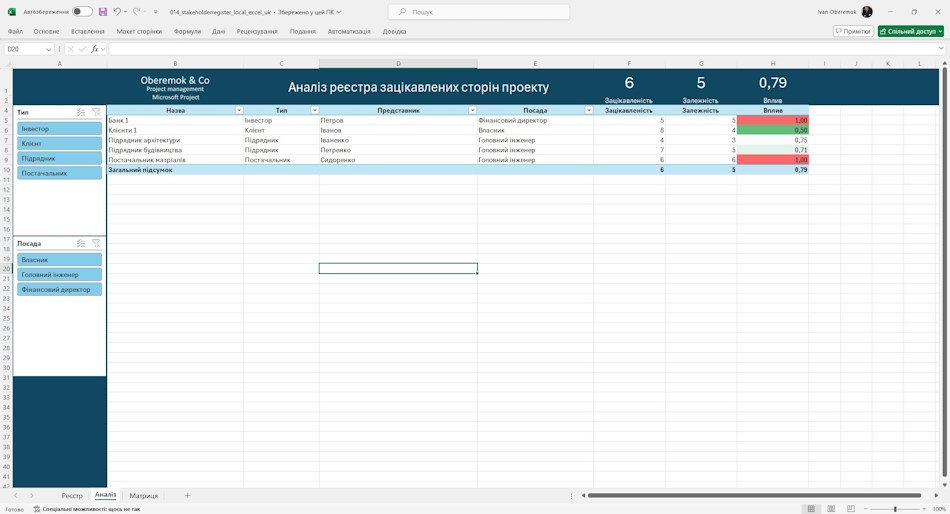Screen dimensions: 950x514
Task: Click the Примітки comments button
Action: [x=853, y=32]
